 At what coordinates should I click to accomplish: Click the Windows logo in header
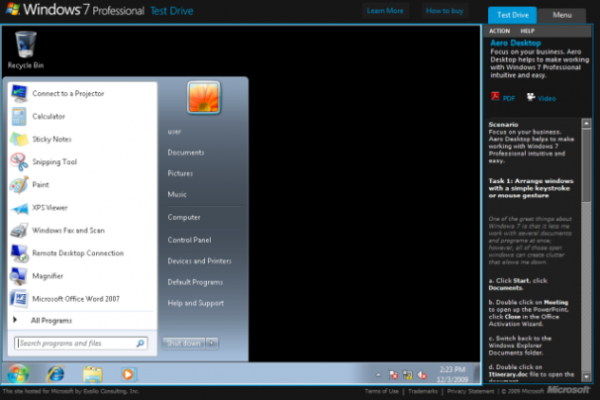point(13,9)
